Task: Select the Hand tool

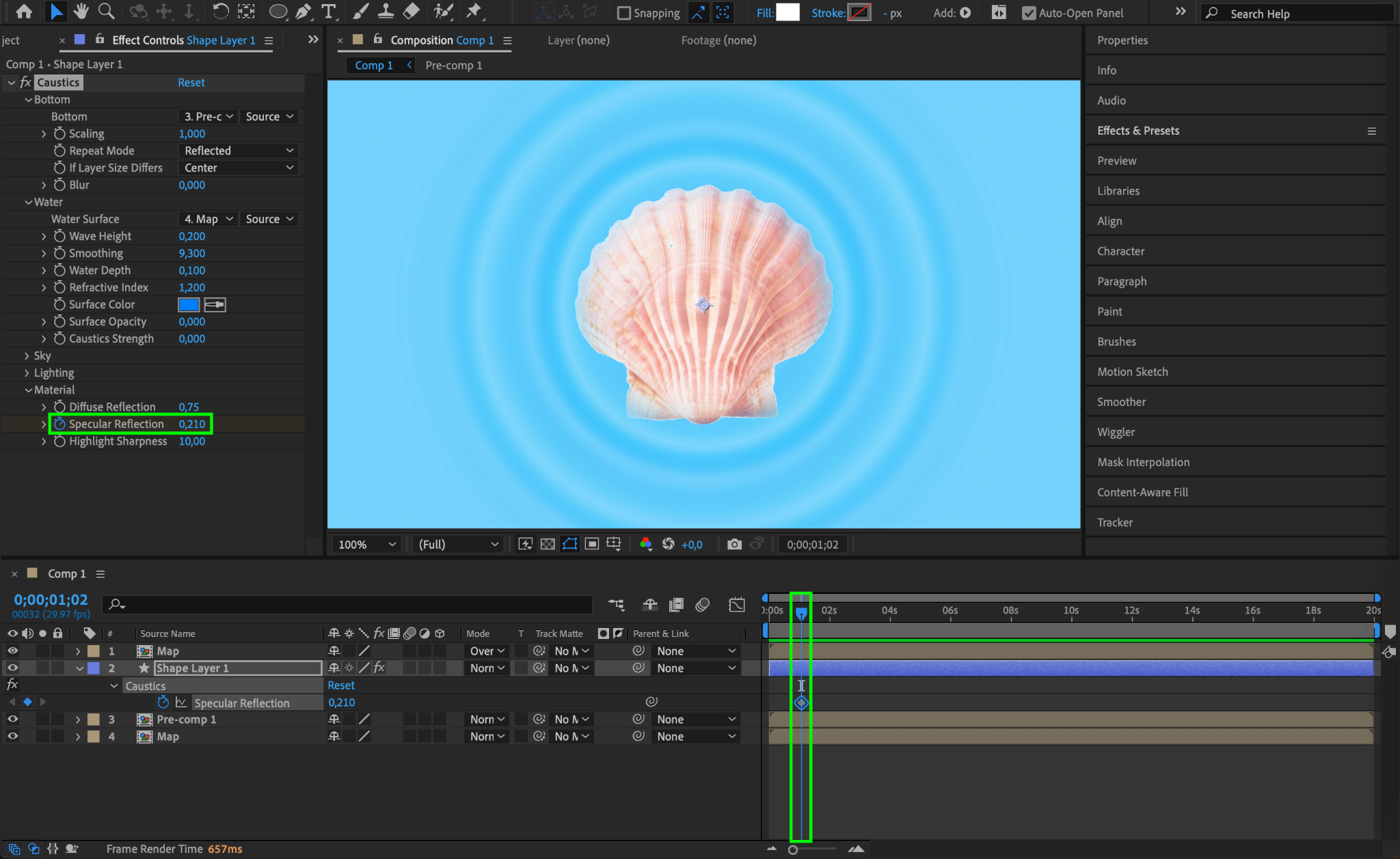Action: (x=81, y=12)
